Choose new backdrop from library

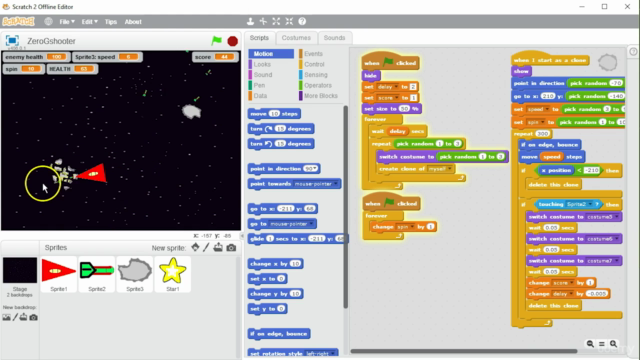(7, 317)
